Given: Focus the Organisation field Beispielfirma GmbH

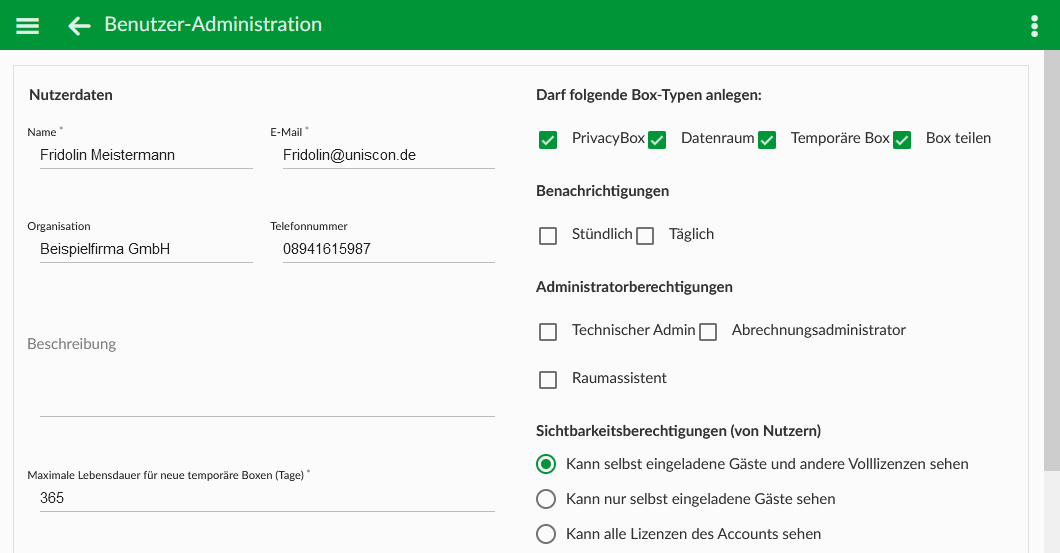Looking at the screenshot, I should 146,249.
